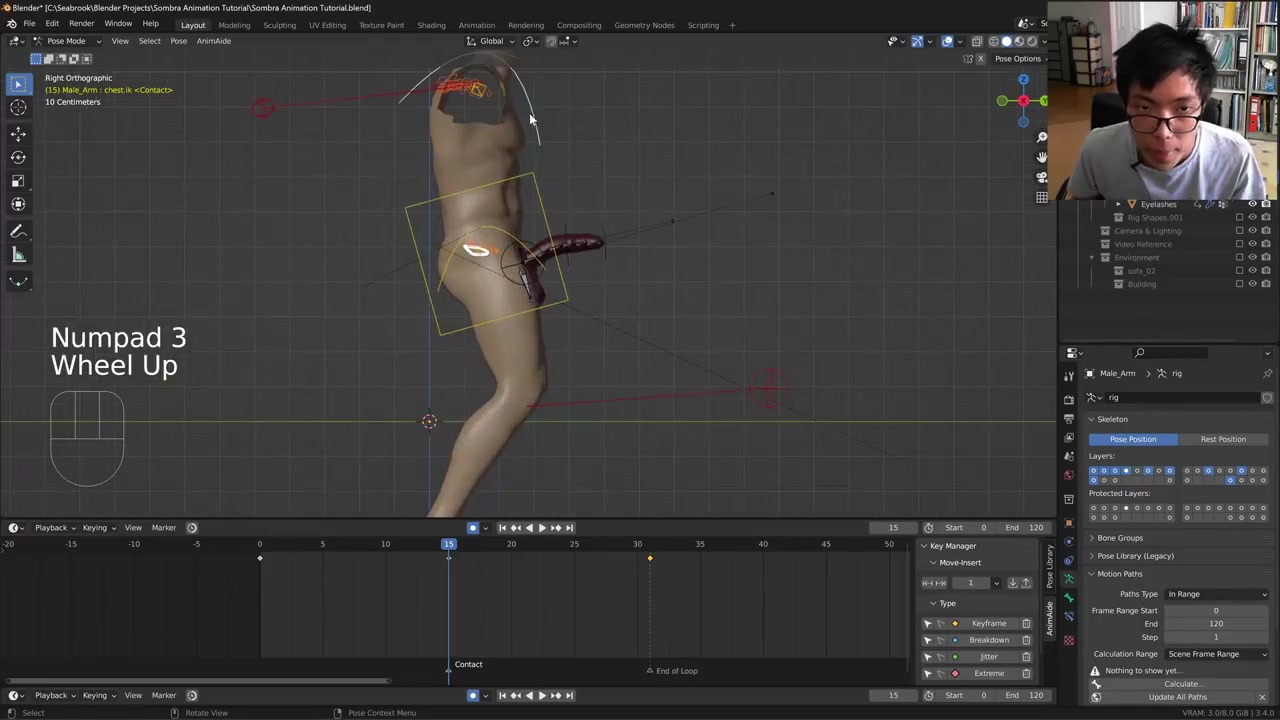Choose the Annotate tool
The image size is (1280, 720).
point(18,231)
